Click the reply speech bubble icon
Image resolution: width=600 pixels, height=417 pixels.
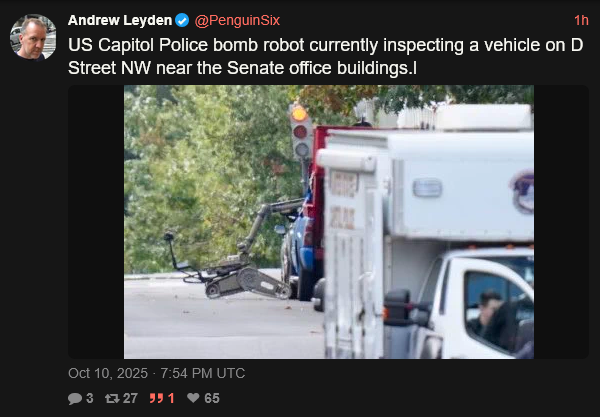pos(75,398)
